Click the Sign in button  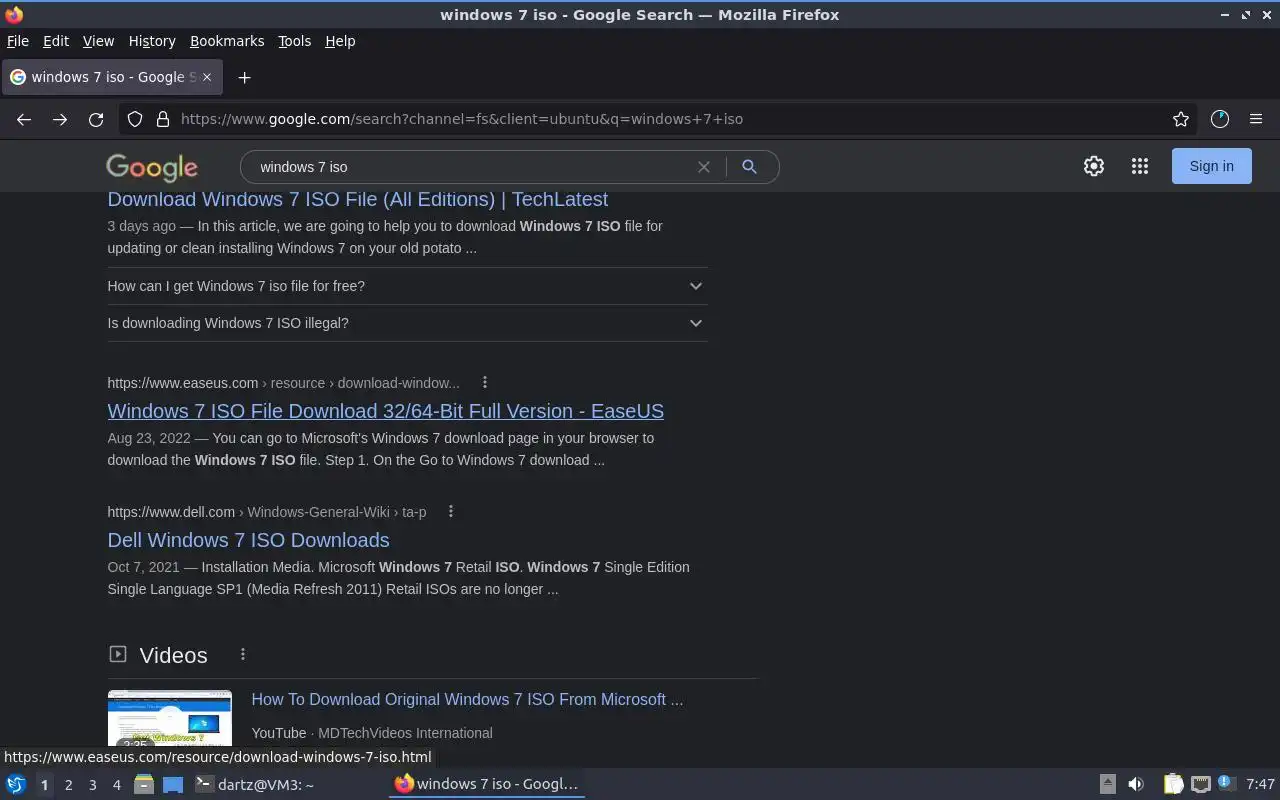(1211, 166)
